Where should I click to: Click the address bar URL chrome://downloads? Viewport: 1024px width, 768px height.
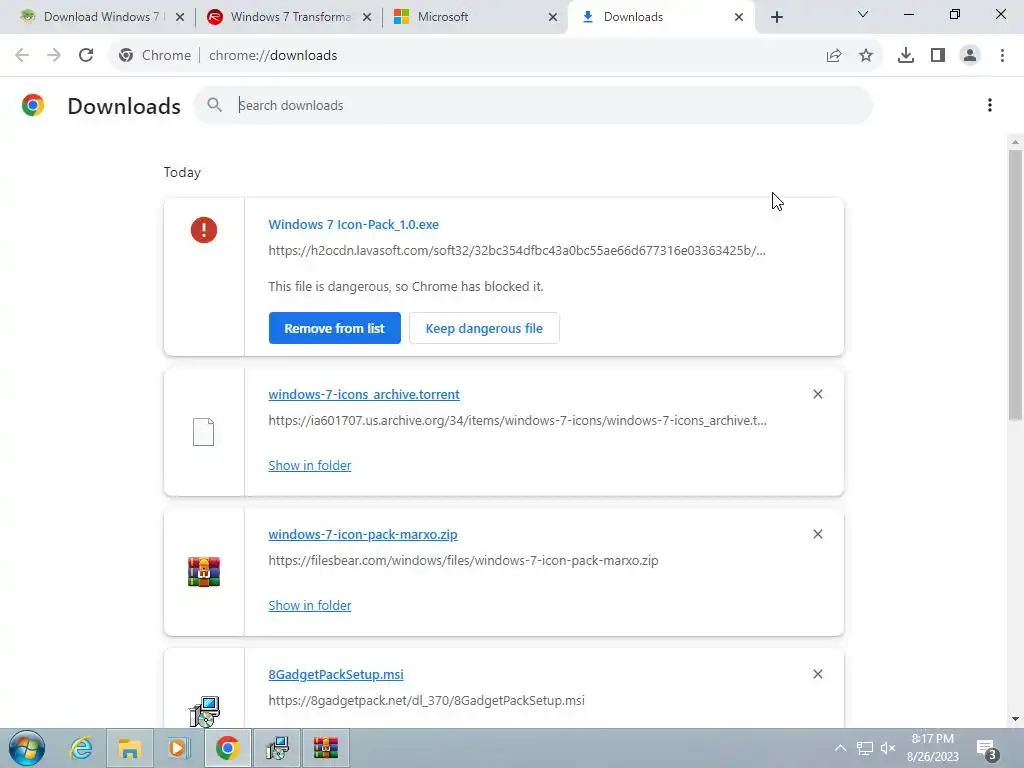(273, 56)
